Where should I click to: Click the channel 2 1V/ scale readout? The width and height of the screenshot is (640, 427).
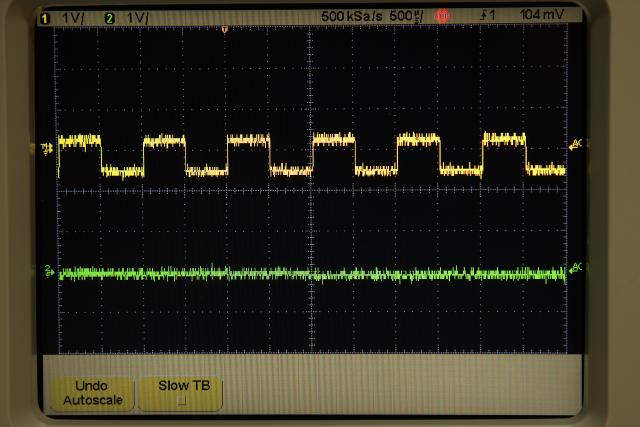[x=138, y=18]
